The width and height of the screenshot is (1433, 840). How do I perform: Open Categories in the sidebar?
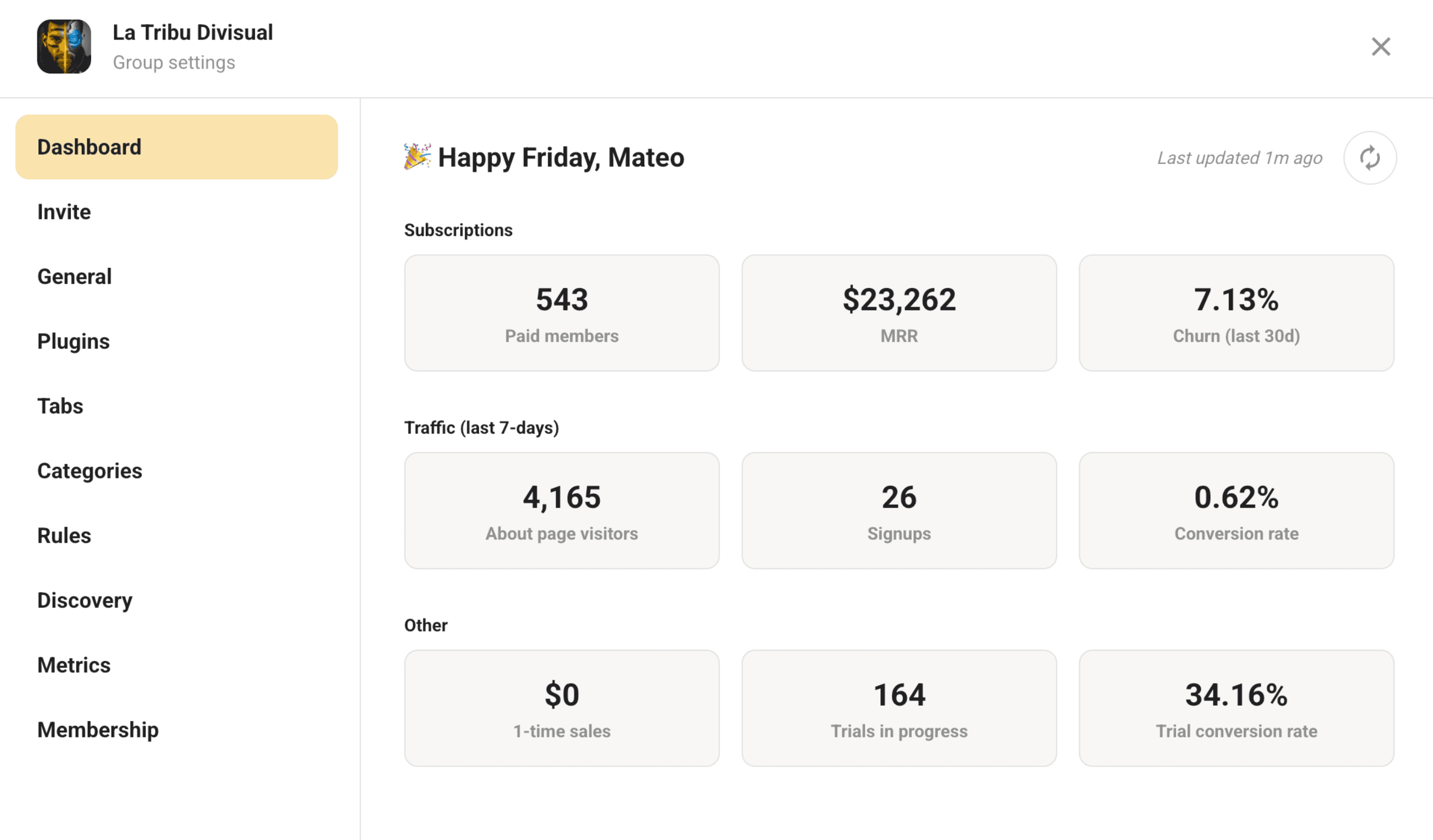point(90,471)
